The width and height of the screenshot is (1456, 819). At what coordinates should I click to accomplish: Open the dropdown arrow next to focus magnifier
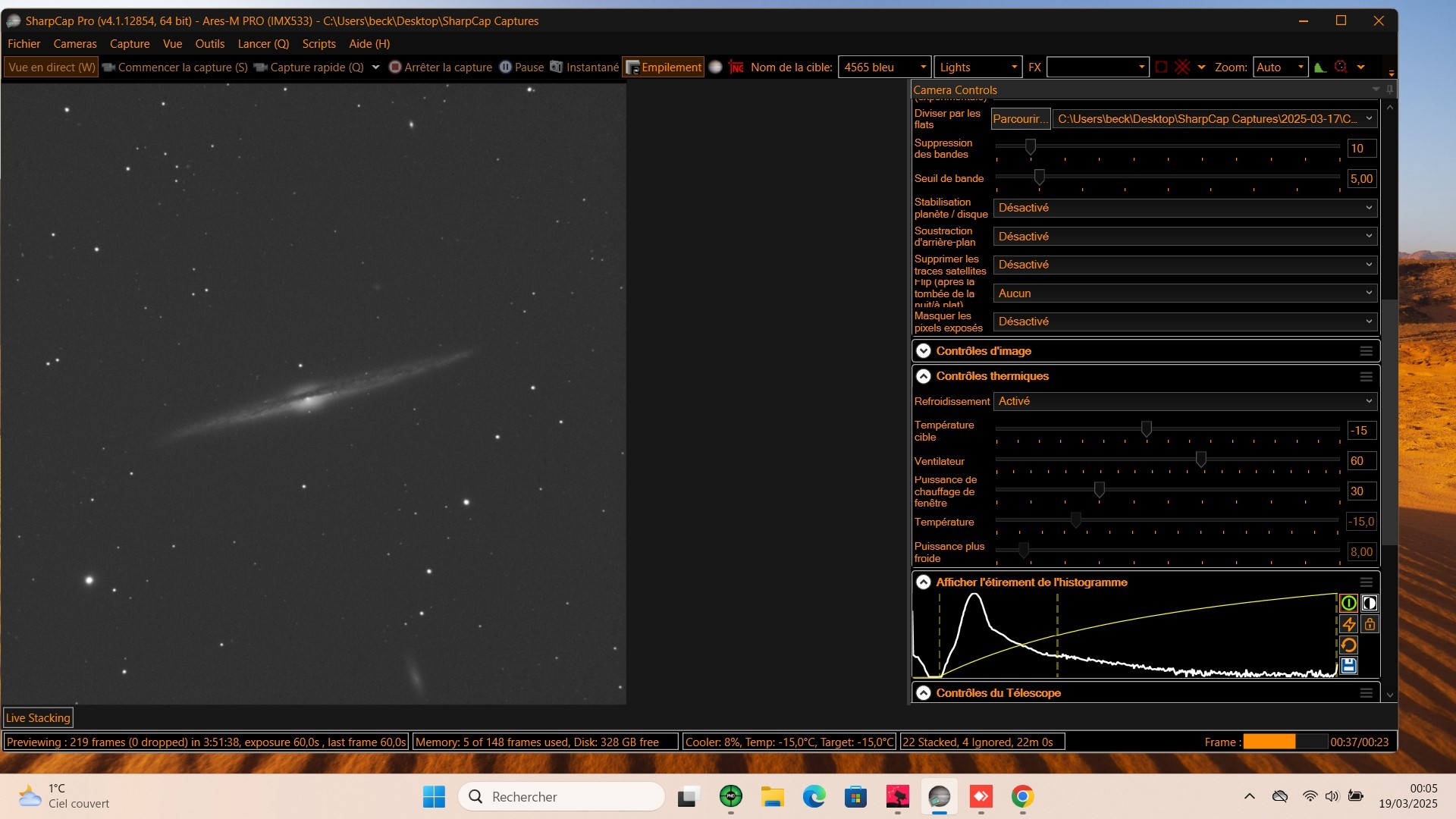coord(1361,67)
